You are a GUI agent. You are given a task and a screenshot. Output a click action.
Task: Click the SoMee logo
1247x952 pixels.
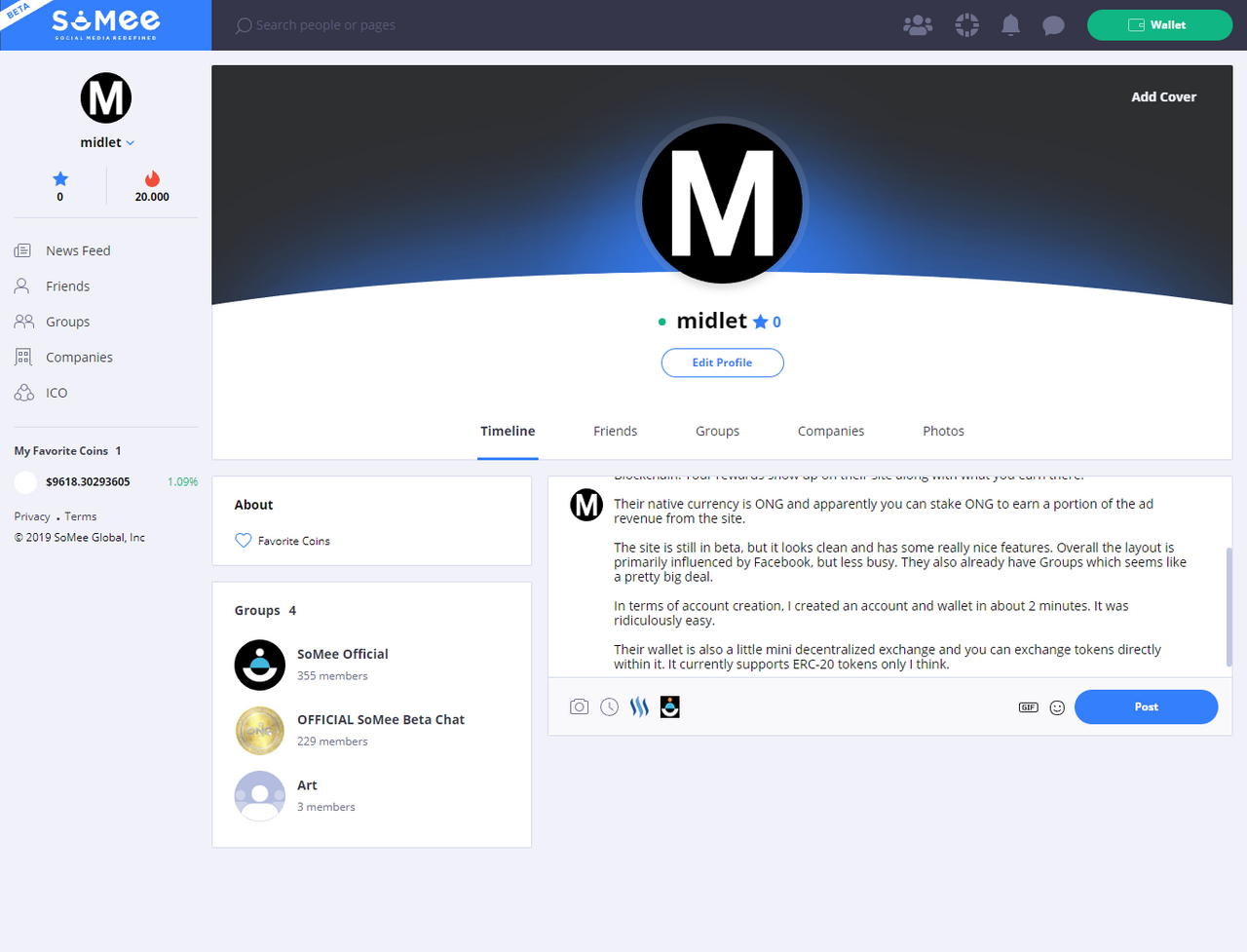click(105, 24)
